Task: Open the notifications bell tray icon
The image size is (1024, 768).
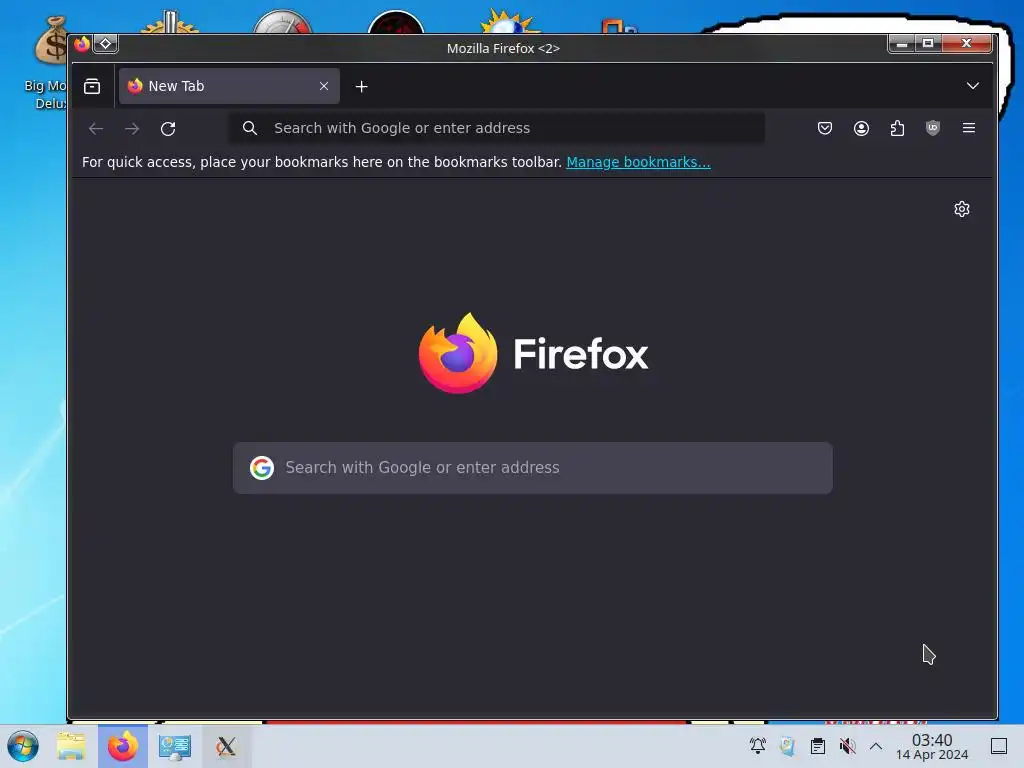Action: [x=758, y=745]
